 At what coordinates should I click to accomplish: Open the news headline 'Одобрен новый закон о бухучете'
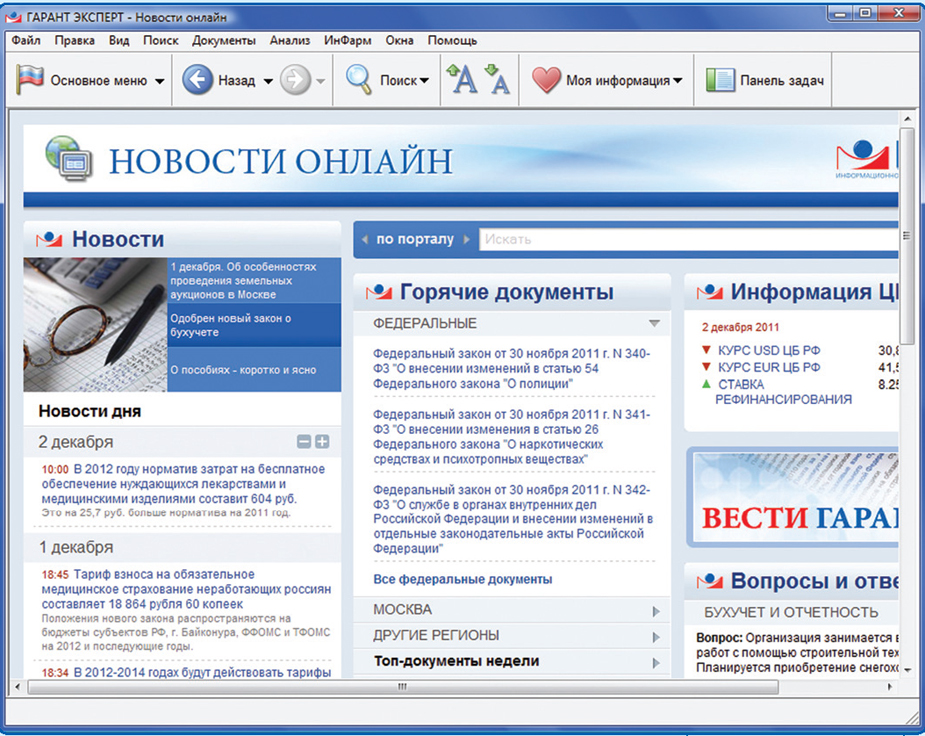coord(230,325)
